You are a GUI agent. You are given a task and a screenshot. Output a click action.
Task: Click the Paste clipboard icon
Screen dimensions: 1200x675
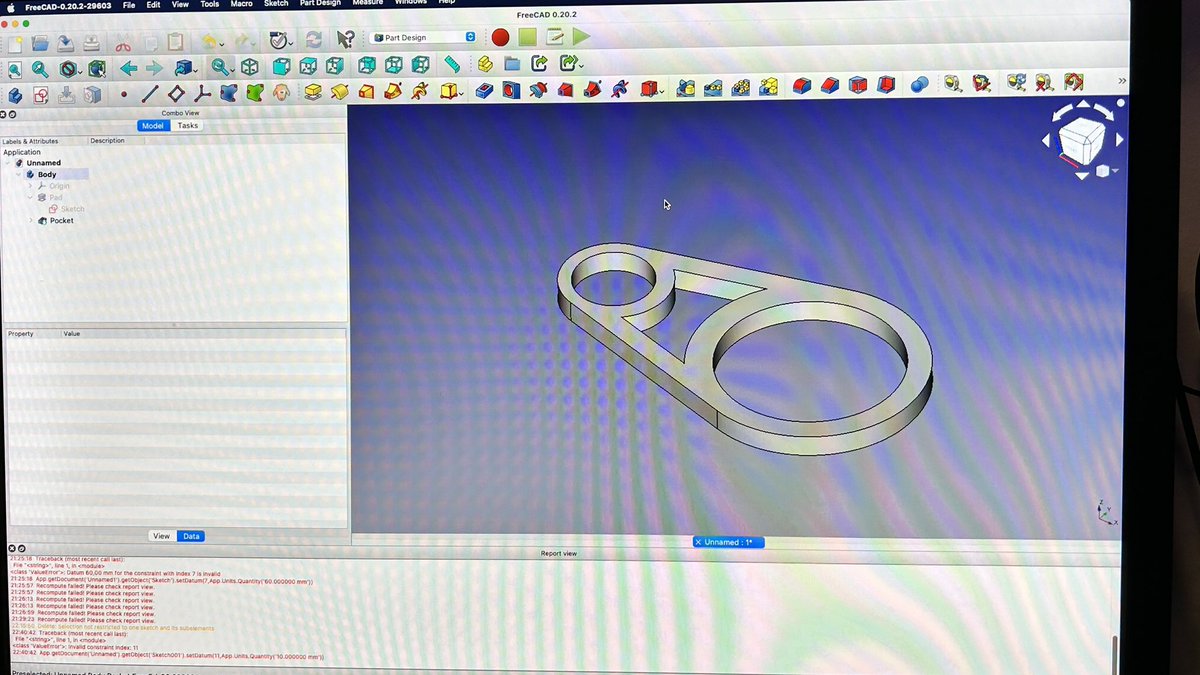176,42
